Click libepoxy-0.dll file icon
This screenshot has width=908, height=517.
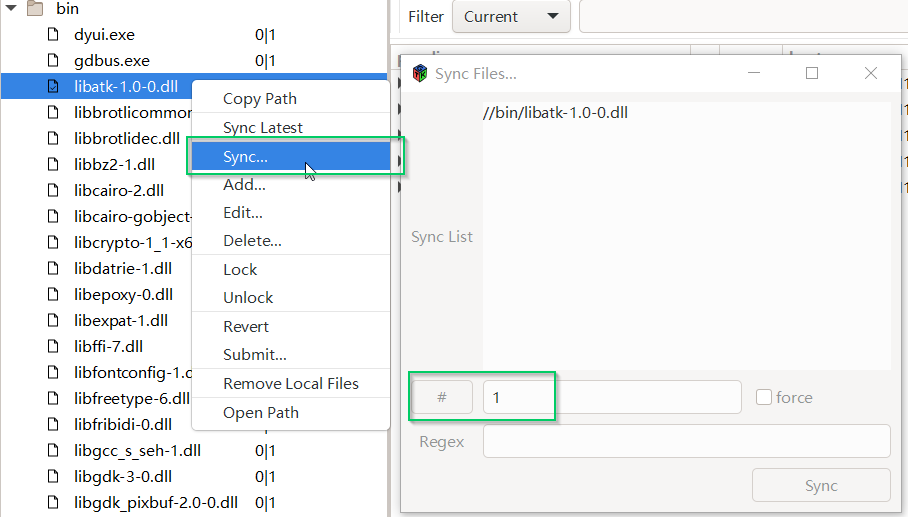[x=53, y=295]
